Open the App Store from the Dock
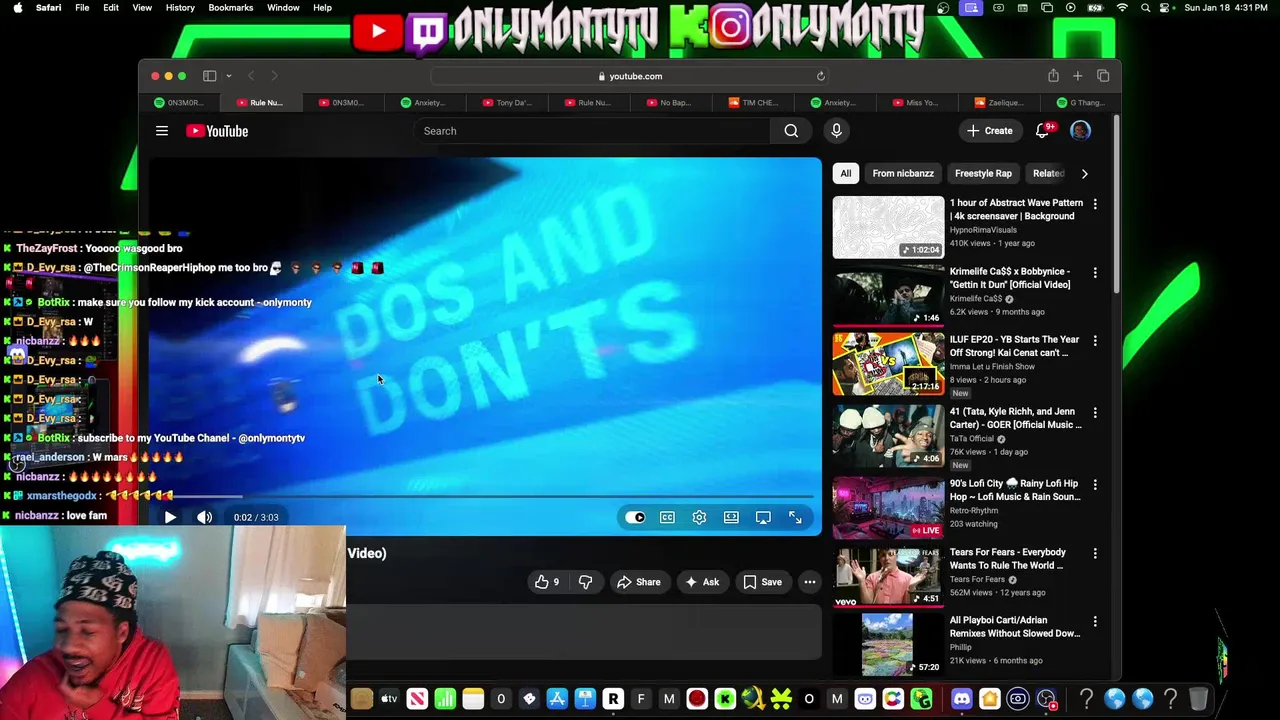The image size is (1280, 720). (557, 699)
